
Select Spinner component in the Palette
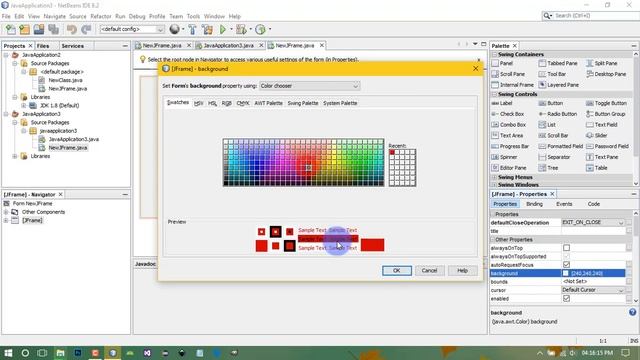click(x=504, y=157)
